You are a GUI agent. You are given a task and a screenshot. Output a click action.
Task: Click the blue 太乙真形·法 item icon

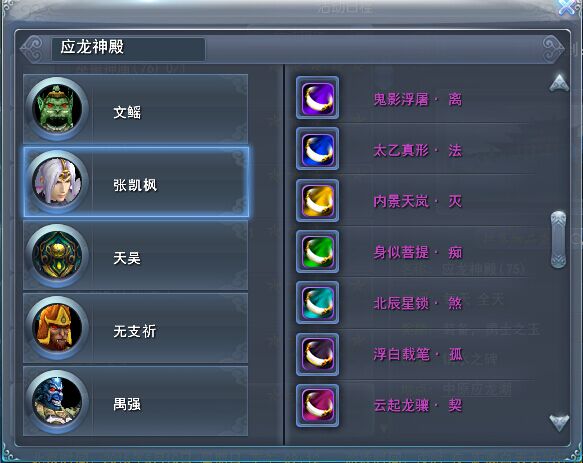[318, 149]
